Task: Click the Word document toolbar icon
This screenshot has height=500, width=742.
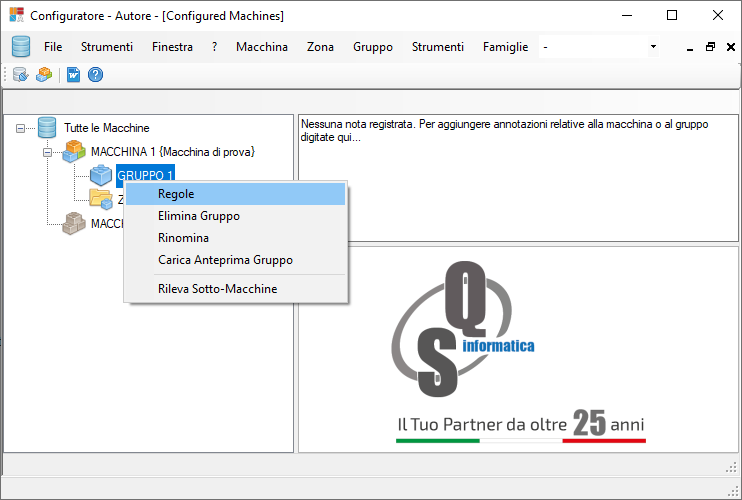Action: [73, 74]
